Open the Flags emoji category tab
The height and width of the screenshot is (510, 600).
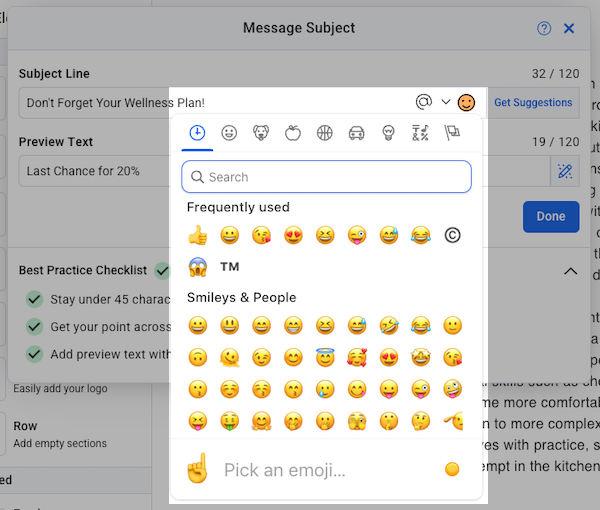452,133
